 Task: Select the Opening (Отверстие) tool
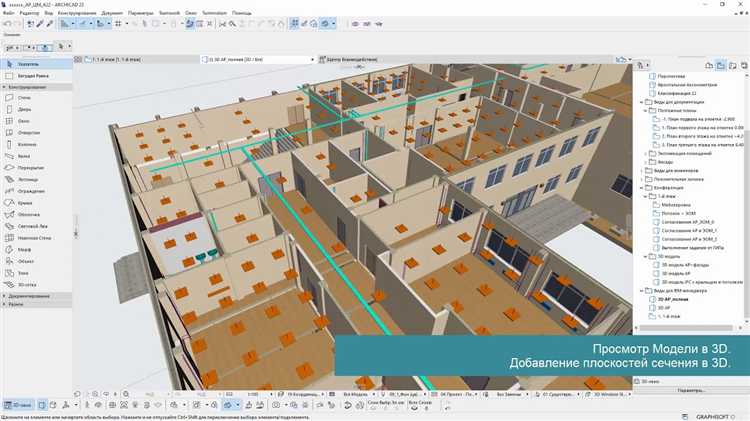click(36, 133)
